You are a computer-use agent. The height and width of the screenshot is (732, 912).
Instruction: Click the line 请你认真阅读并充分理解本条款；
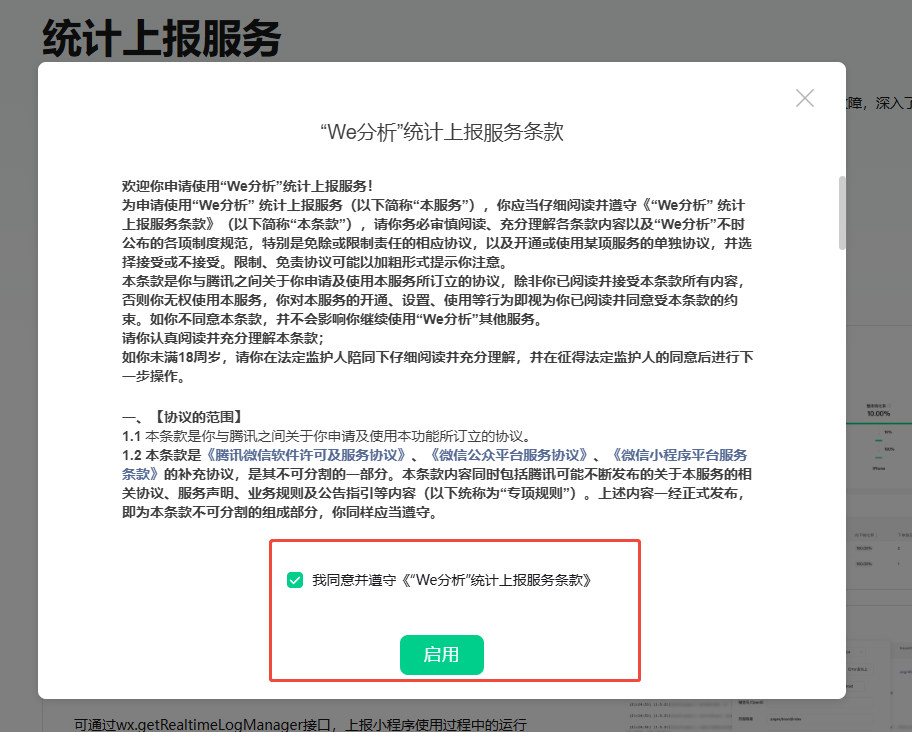point(223,338)
